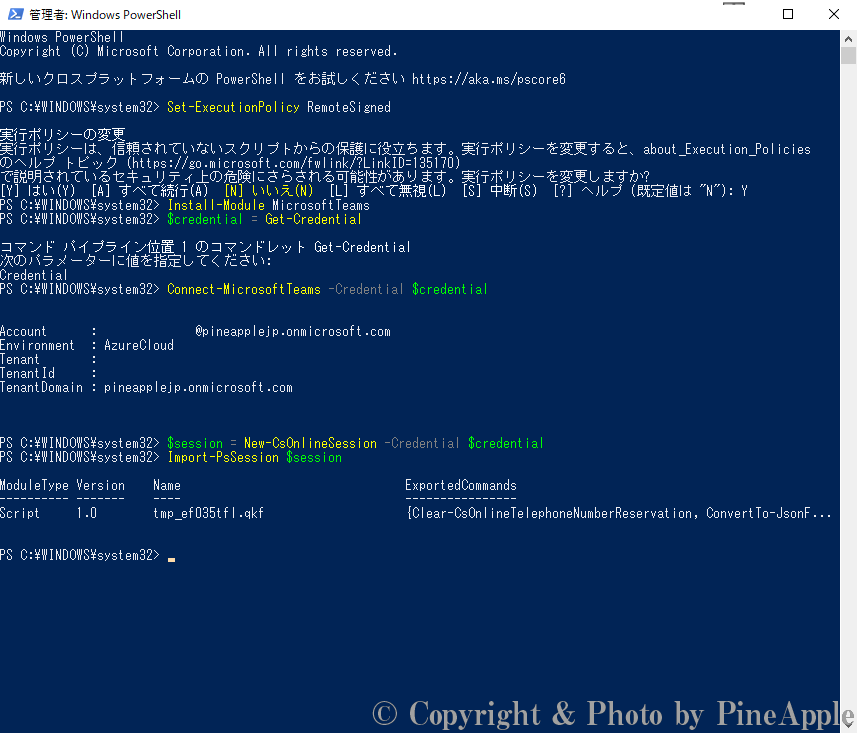Click the window title '管理者: Windows PowerShell'
857x733 pixels.
105,15
